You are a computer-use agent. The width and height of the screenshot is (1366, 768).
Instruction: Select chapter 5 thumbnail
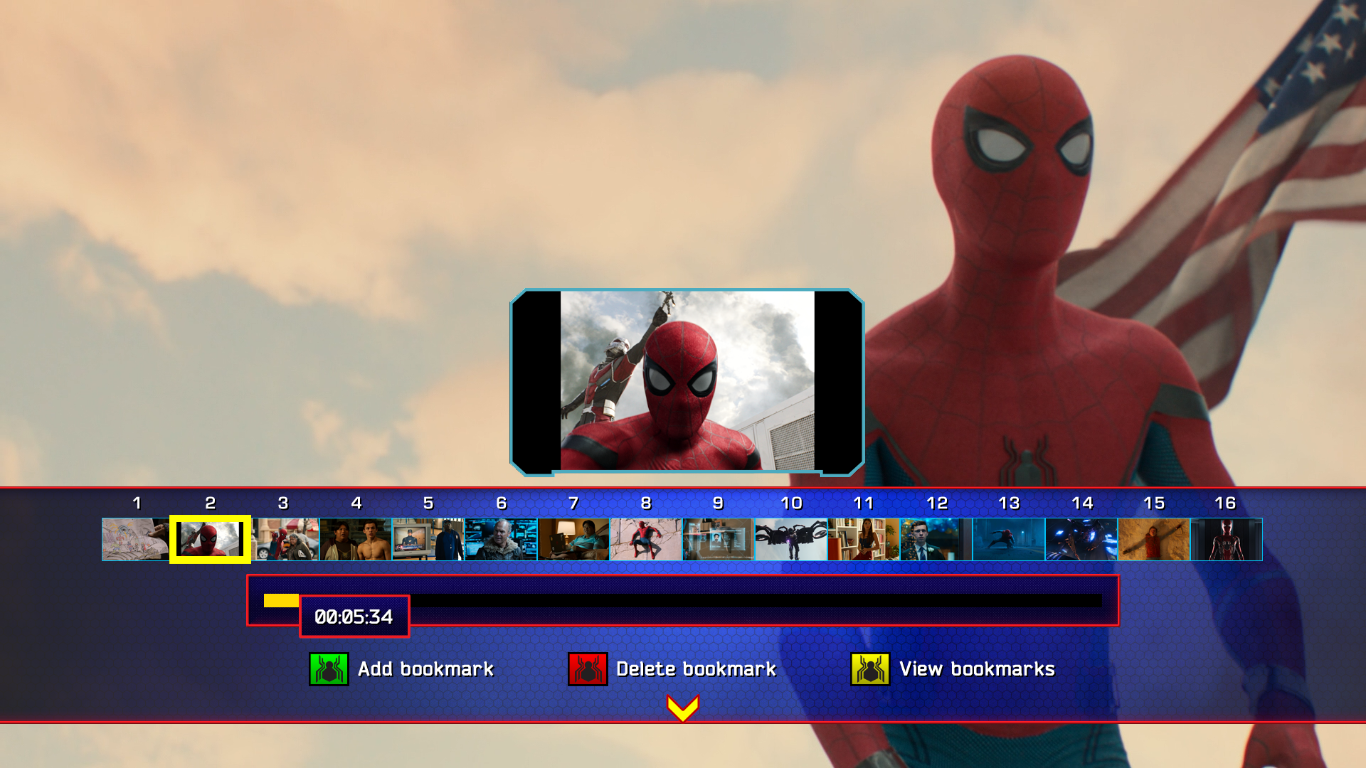[428, 539]
